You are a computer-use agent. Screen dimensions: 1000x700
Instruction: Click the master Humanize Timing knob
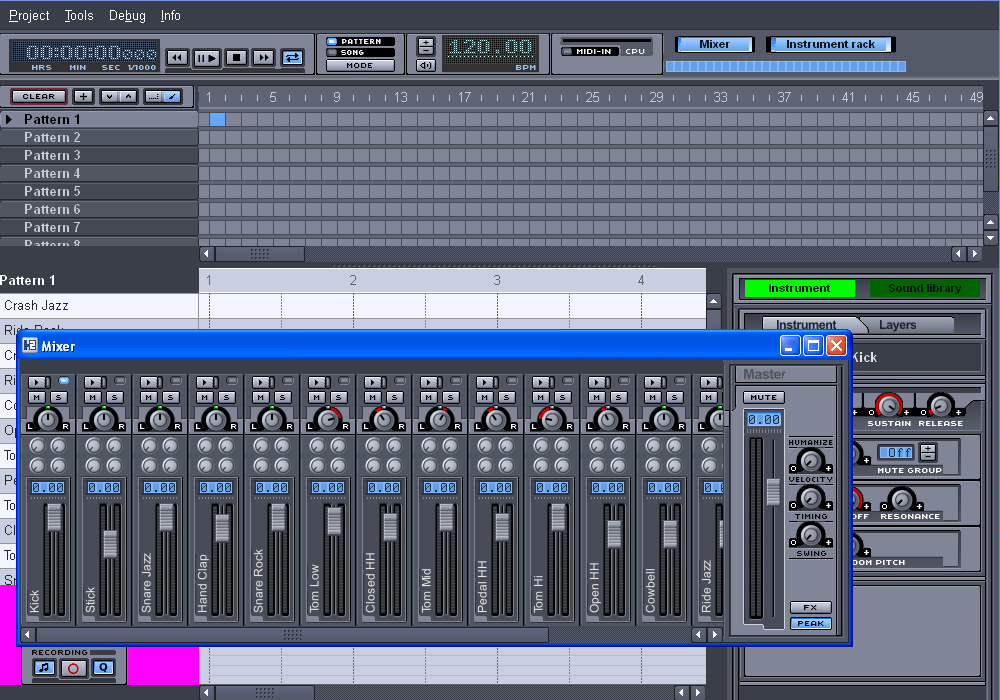pyautogui.click(x=811, y=497)
